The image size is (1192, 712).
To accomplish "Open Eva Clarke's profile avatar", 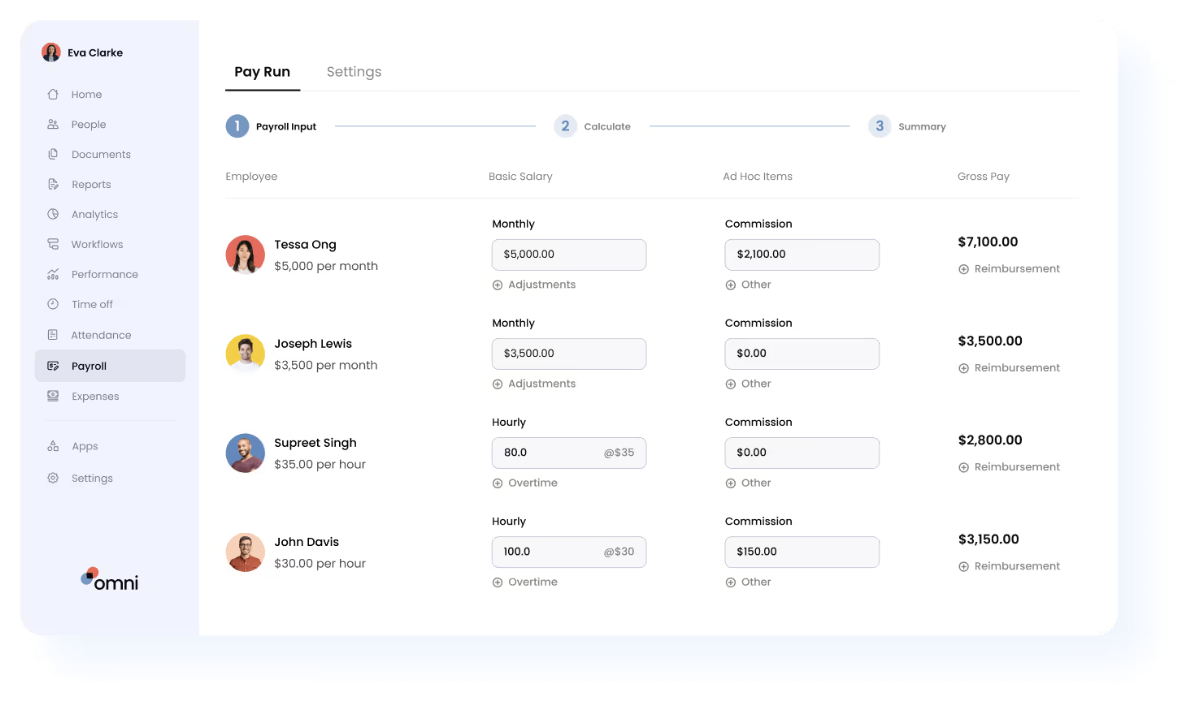I will pos(51,53).
